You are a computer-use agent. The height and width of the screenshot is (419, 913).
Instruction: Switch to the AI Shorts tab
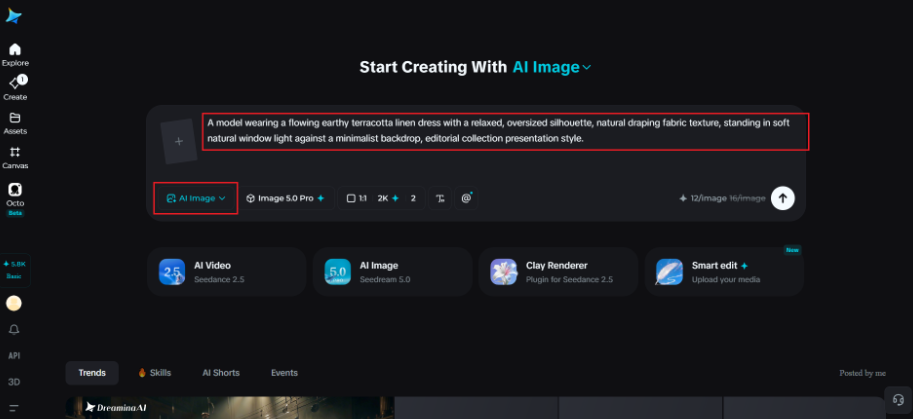tap(221, 373)
